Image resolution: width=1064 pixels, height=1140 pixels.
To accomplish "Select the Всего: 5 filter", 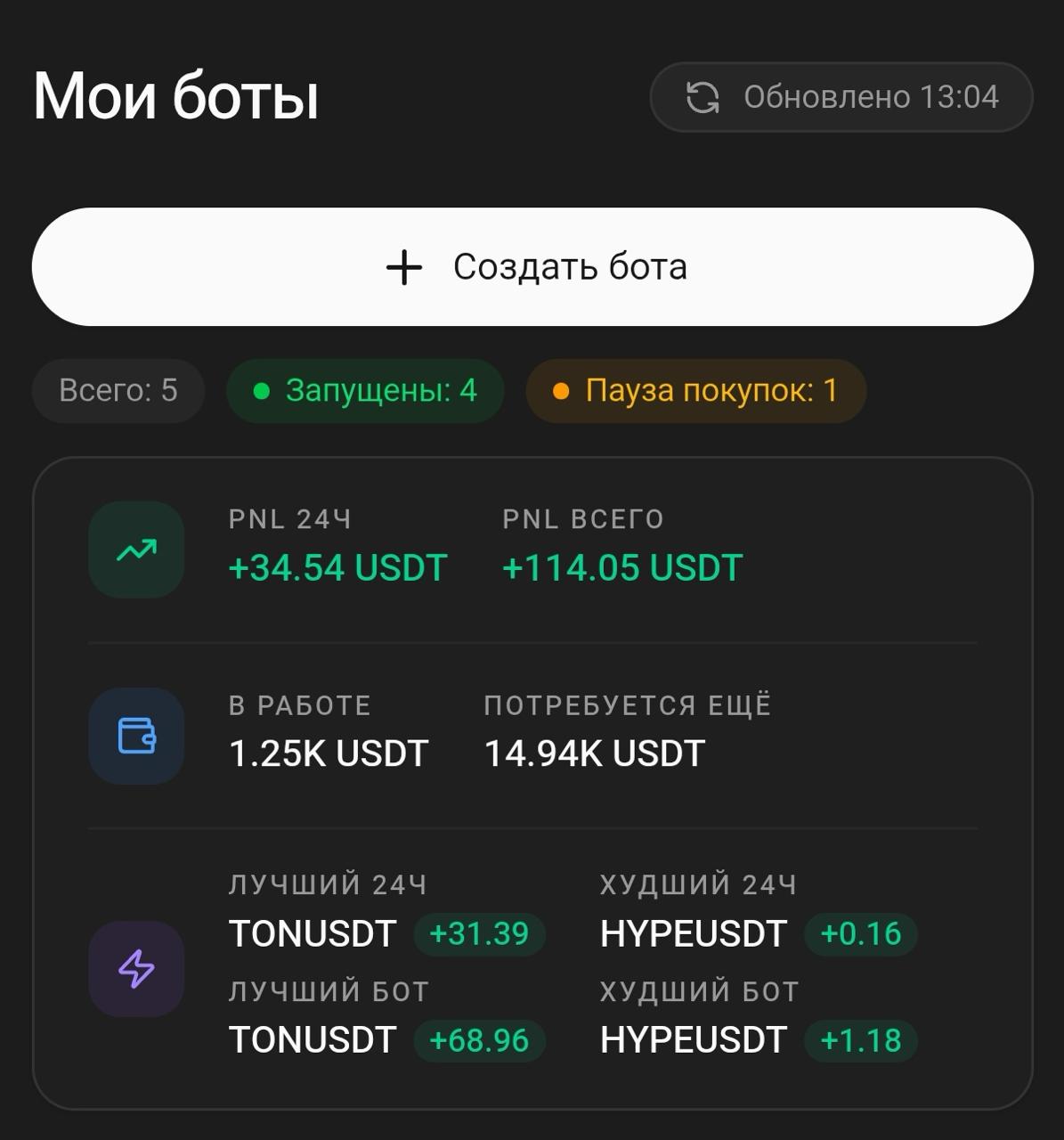I will coord(118,391).
